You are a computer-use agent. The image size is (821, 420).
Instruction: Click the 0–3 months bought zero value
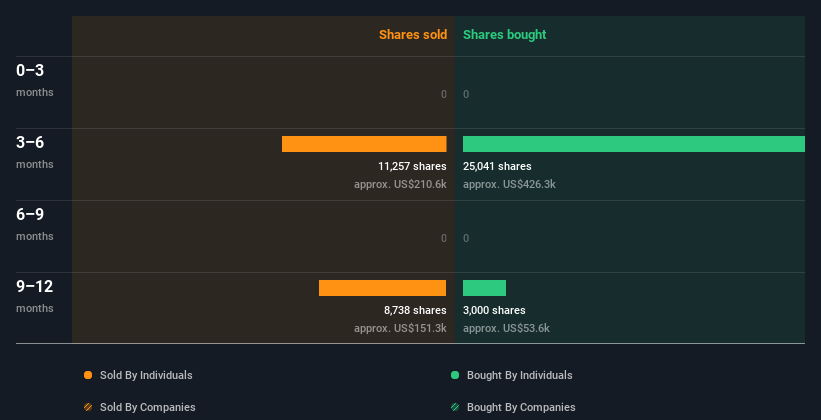coord(466,94)
